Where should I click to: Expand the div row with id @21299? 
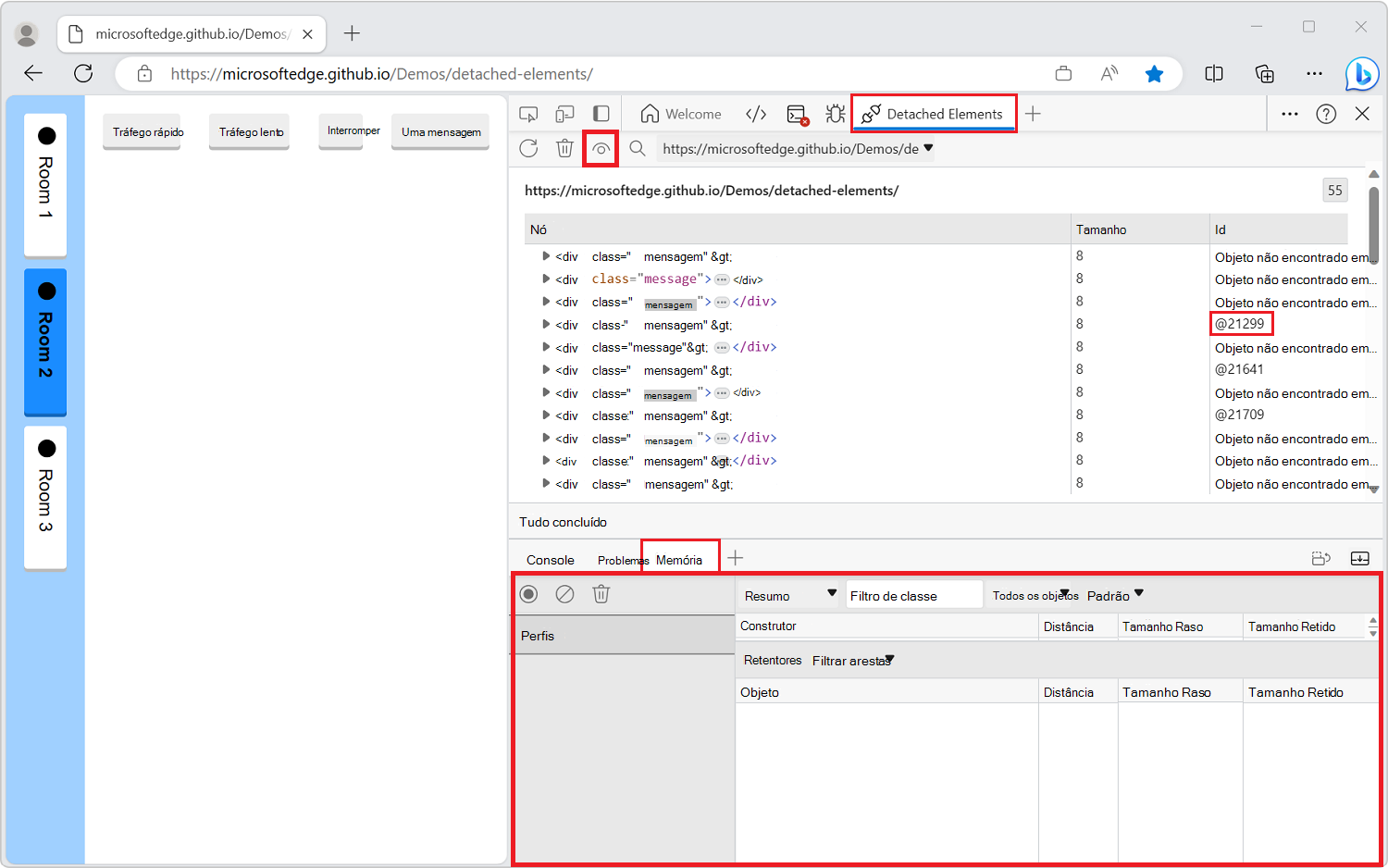coord(546,325)
